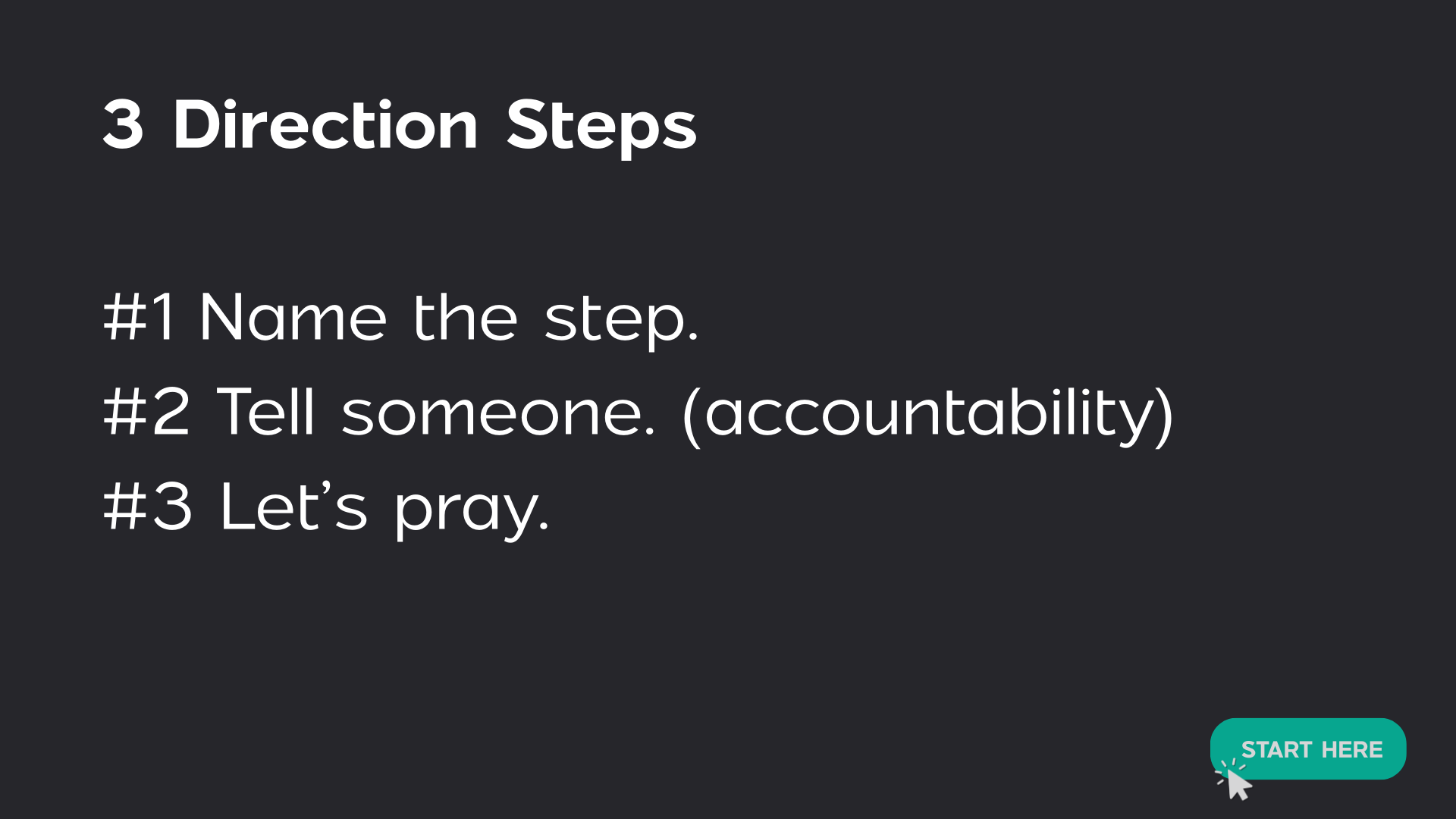Click the word "Name" in step one
Viewport: 1456px width, 819px height.
(x=293, y=318)
